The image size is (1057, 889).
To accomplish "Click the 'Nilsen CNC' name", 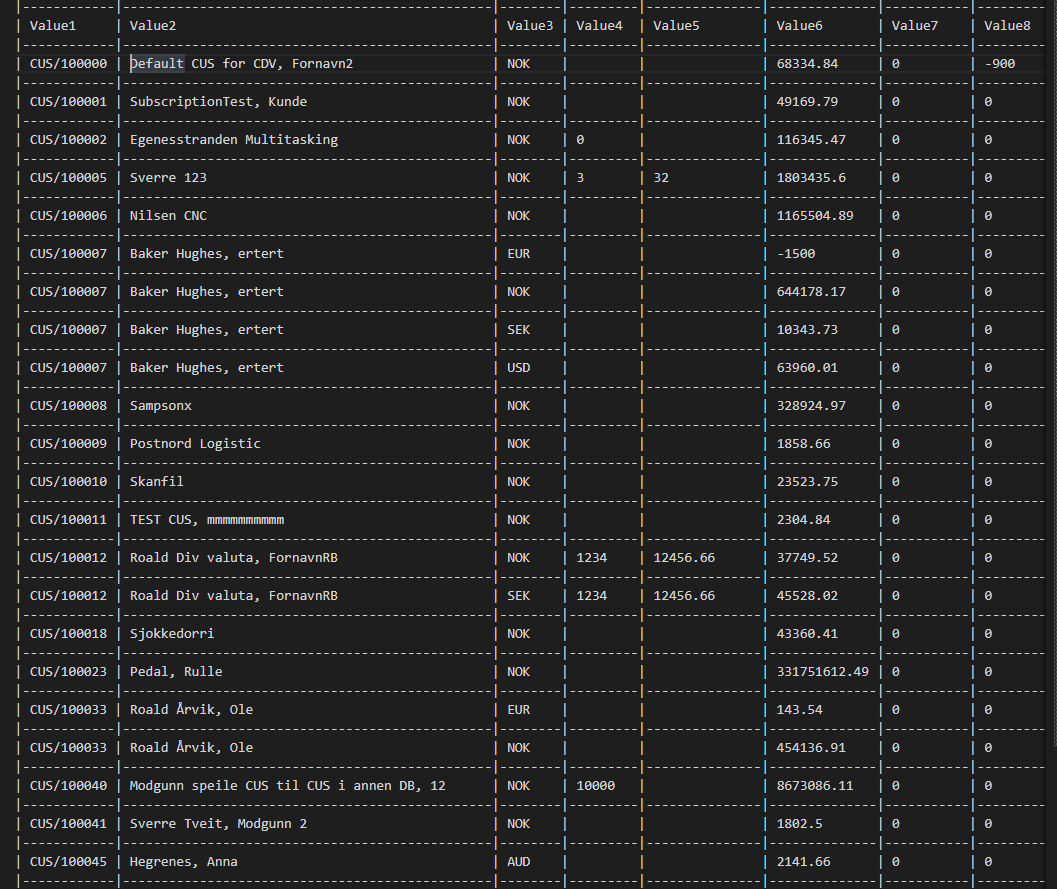I will 168,216.
